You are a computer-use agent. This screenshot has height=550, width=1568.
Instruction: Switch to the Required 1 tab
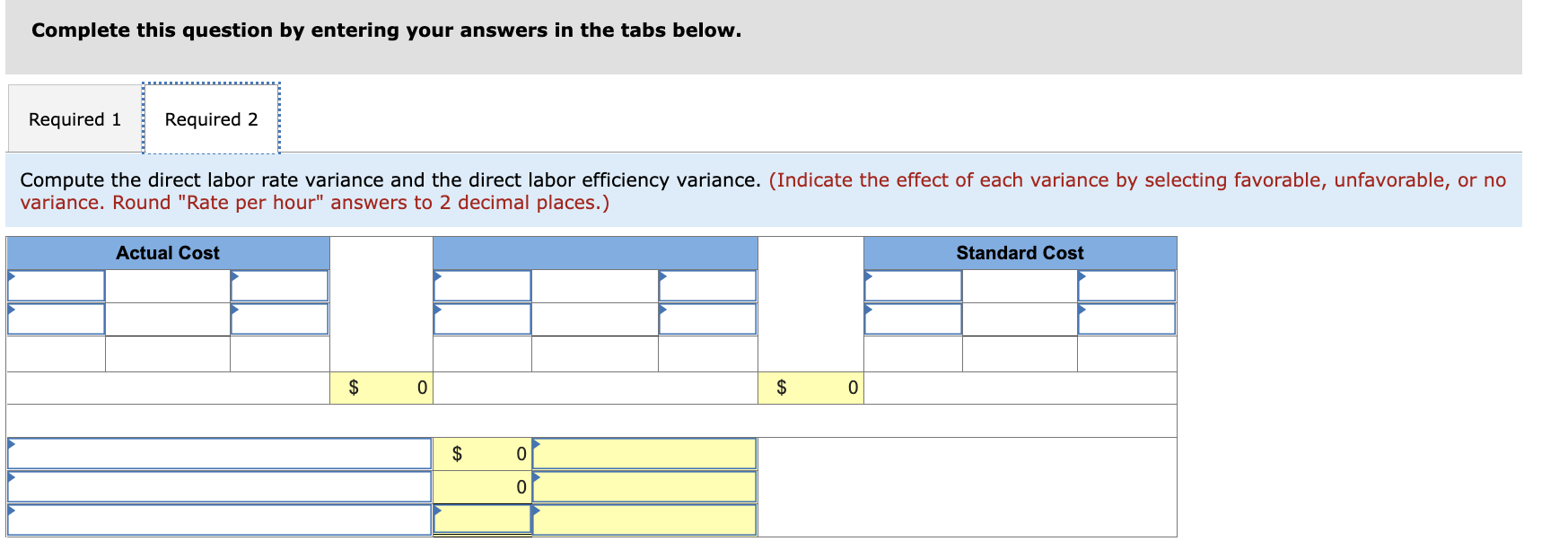point(74,118)
